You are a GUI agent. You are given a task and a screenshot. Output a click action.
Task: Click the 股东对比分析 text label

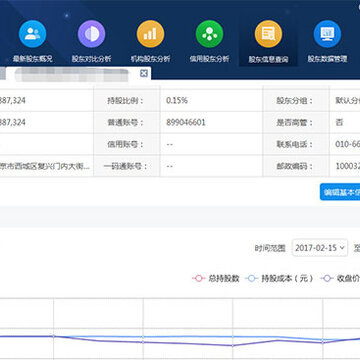point(91,59)
